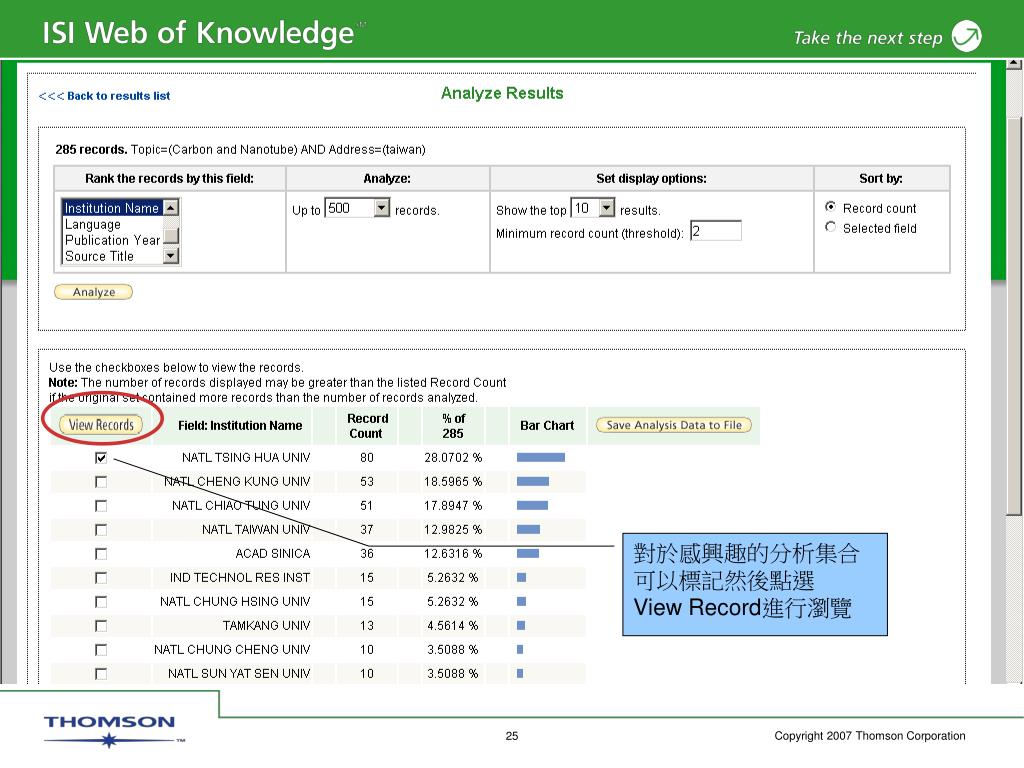Screen dimensions: 1024x768
Task: Click the Analyze Results page heading
Action: (x=502, y=93)
